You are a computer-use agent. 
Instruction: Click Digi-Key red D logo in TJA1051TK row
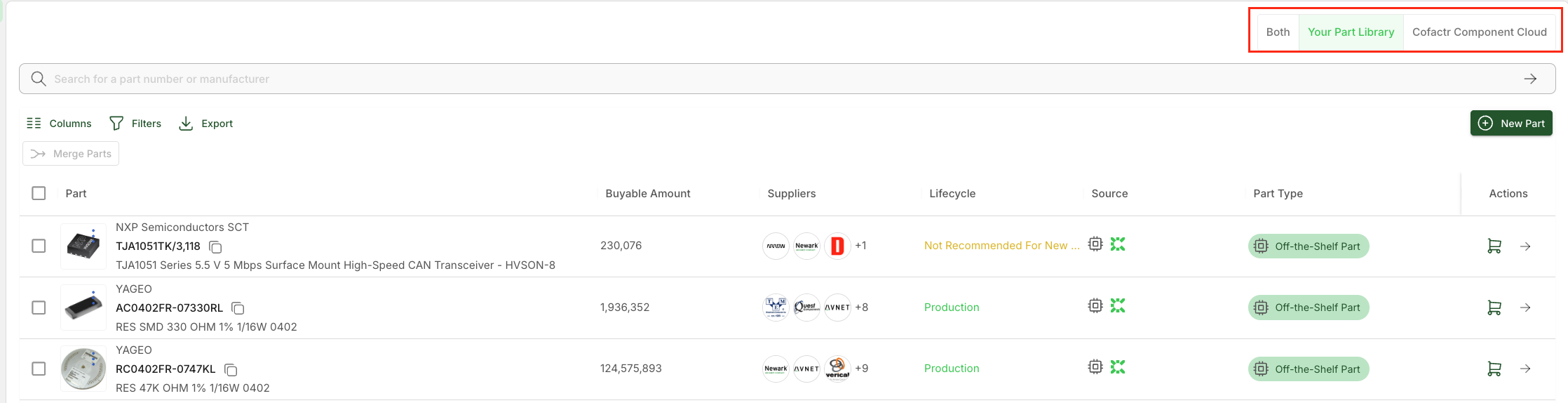pyautogui.click(x=837, y=246)
